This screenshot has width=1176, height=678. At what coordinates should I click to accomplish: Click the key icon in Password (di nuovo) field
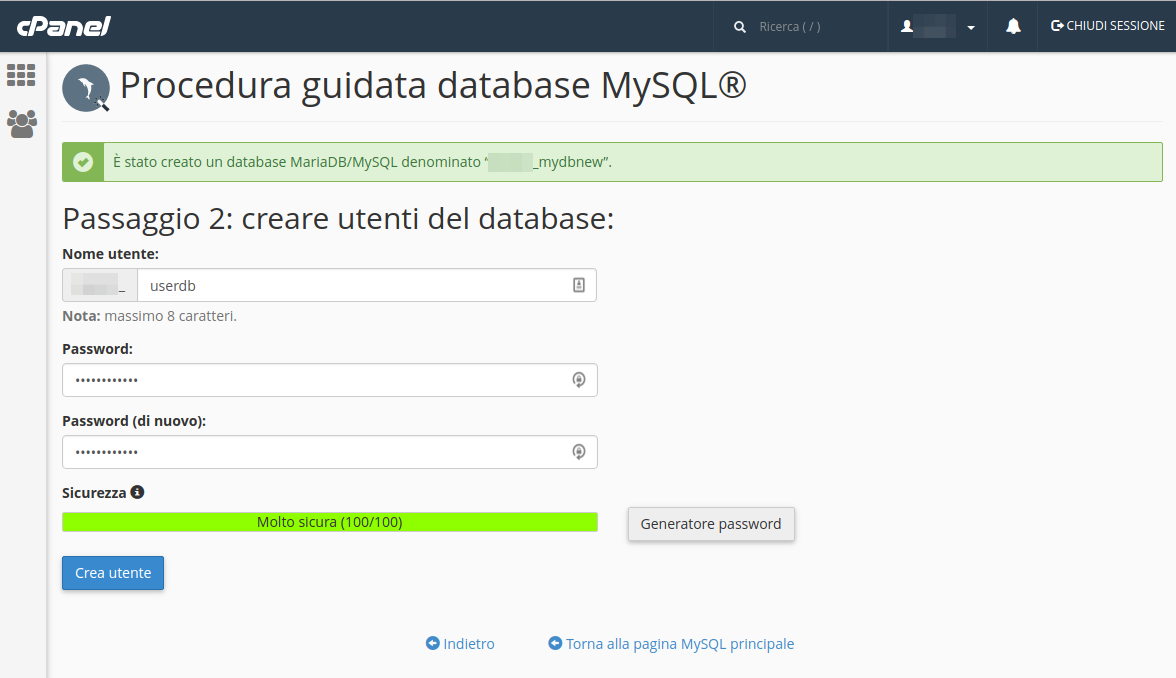[579, 452]
